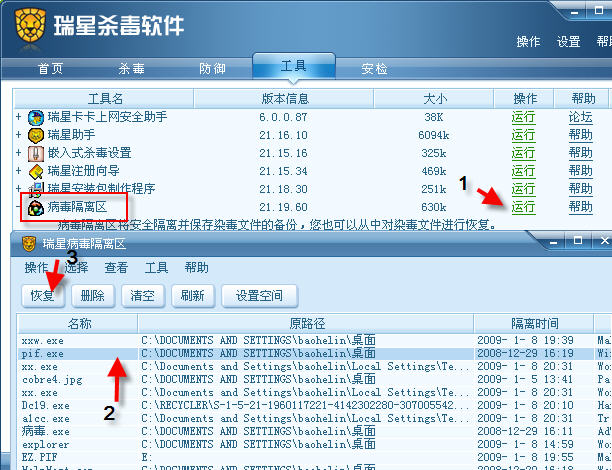Click the 病毒隔离区 tool icon
The image size is (612, 470).
(36, 208)
